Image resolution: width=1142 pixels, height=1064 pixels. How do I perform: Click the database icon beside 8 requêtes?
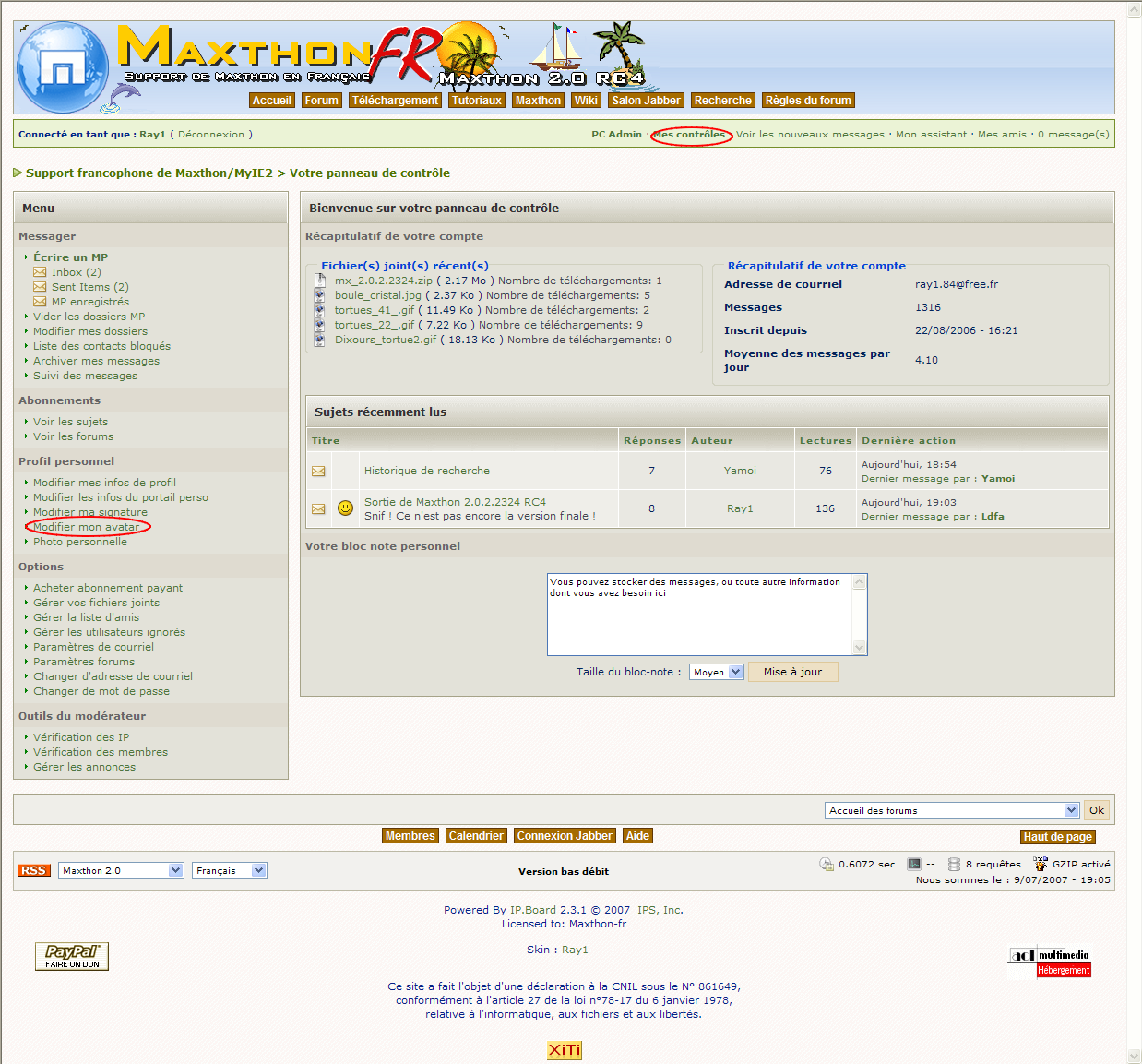[x=955, y=865]
